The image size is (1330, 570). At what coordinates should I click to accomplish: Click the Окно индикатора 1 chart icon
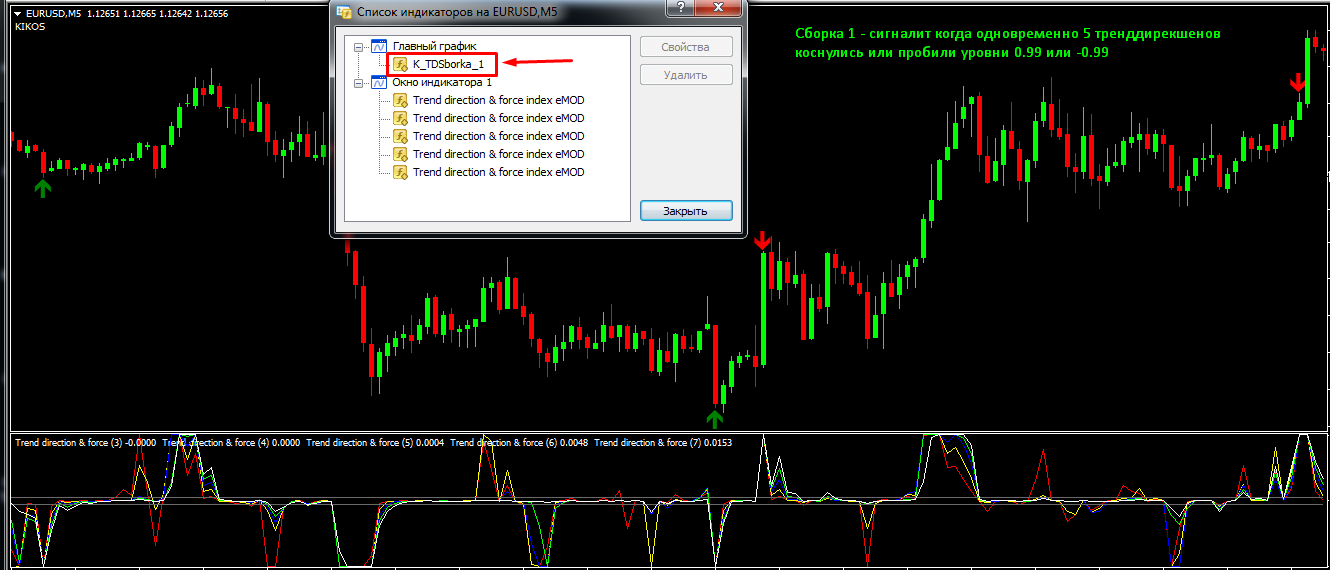pyautogui.click(x=379, y=82)
